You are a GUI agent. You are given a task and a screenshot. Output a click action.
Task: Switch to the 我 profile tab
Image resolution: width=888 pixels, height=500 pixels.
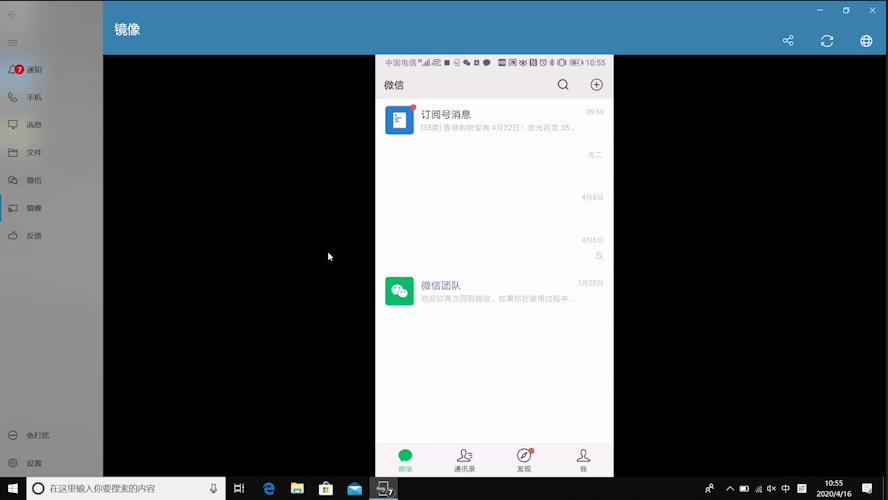click(583, 460)
